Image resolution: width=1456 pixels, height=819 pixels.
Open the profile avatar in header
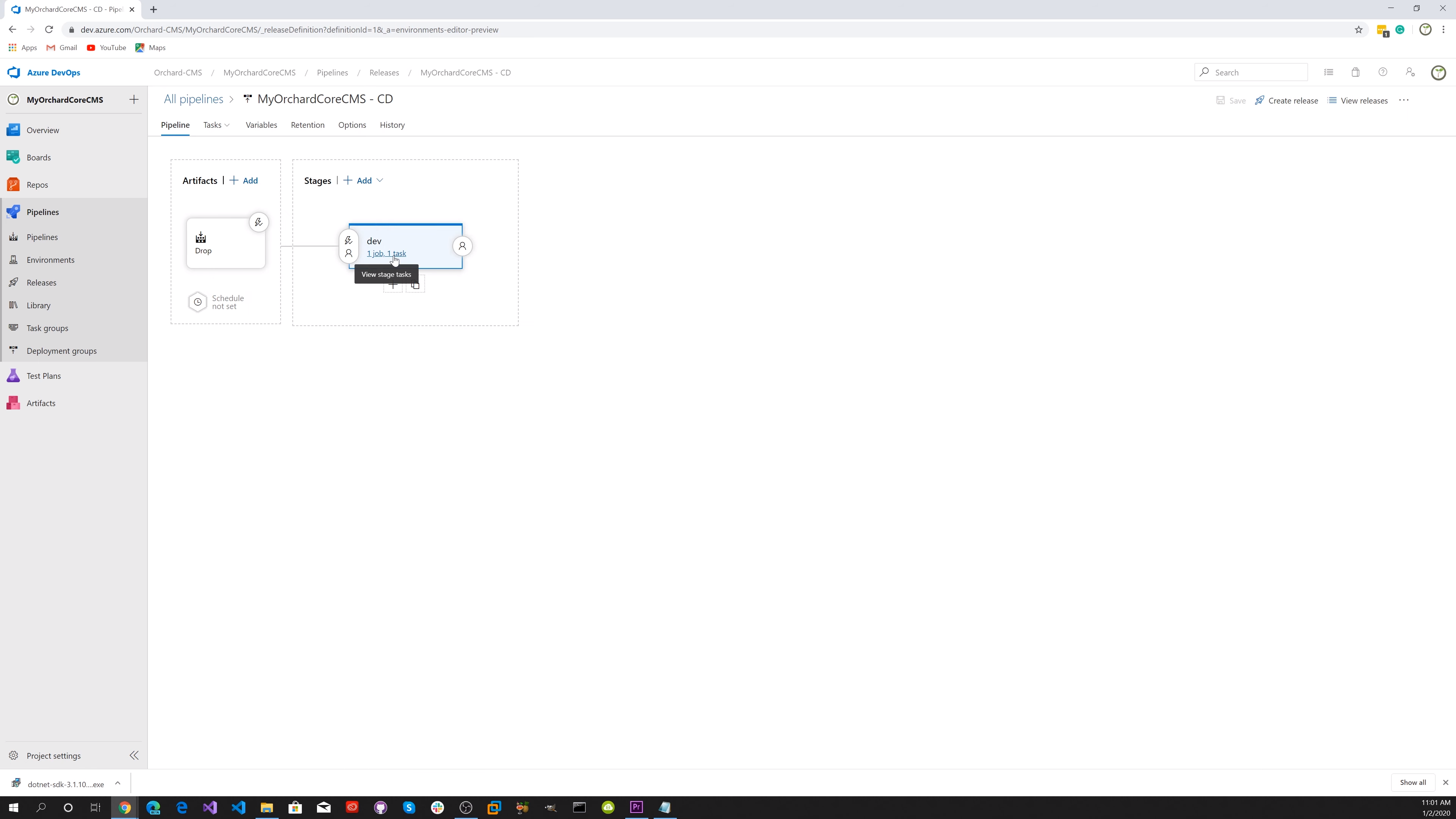pyautogui.click(x=1439, y=72)
